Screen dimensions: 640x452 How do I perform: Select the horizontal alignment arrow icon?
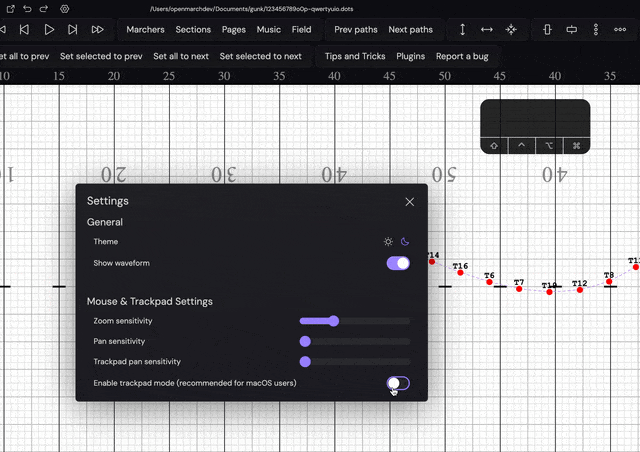click(487, 30)
